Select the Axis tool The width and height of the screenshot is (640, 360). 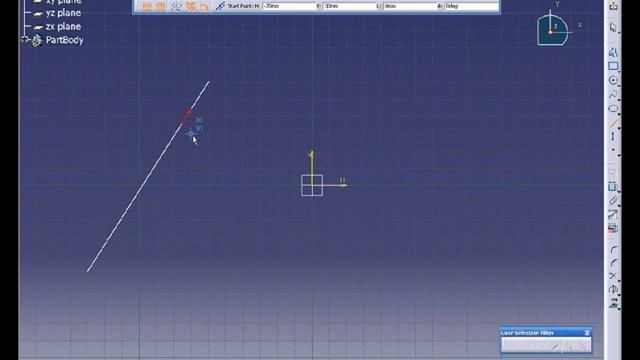pyautogui.click(x=613, y=137)
